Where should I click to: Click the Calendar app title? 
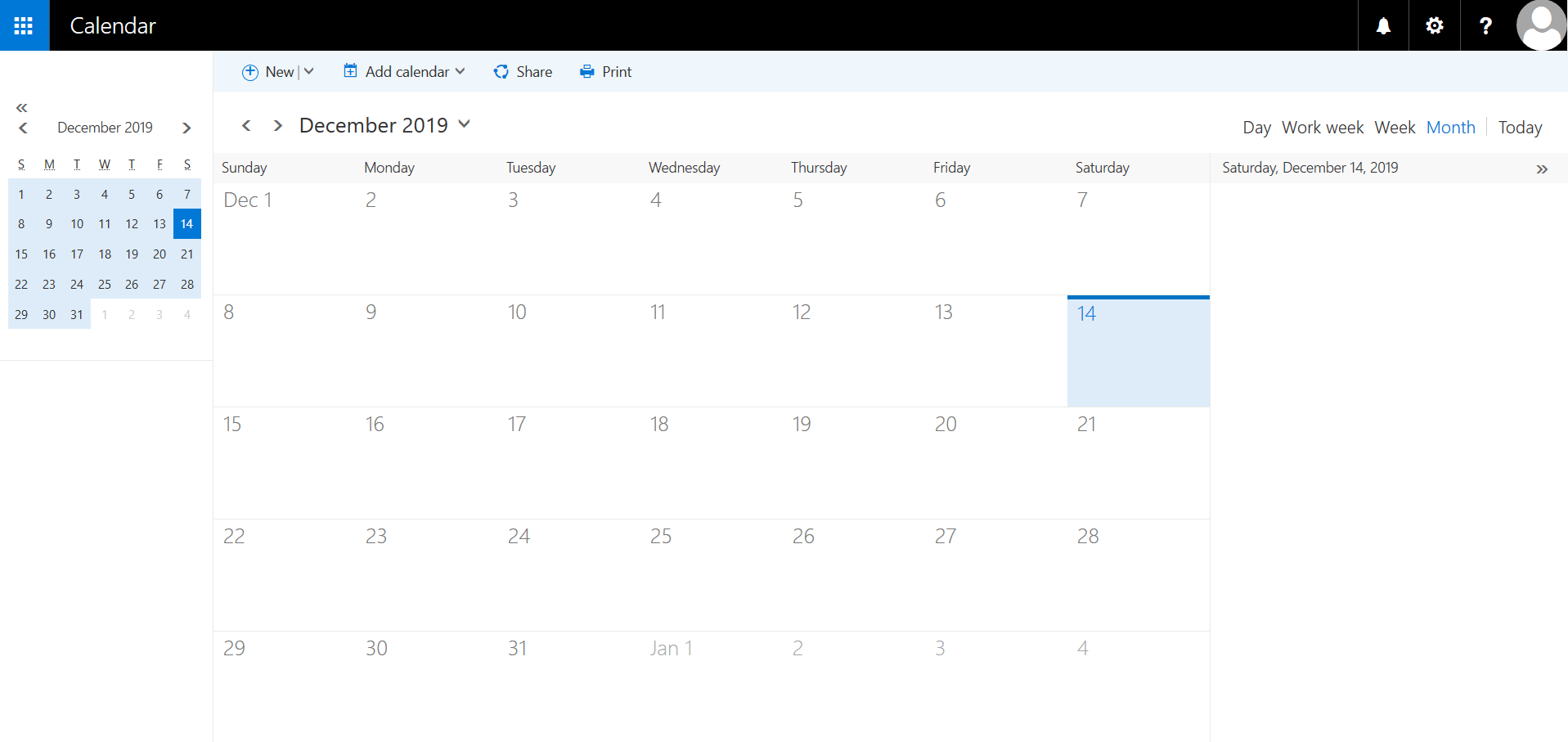[113, 25]
